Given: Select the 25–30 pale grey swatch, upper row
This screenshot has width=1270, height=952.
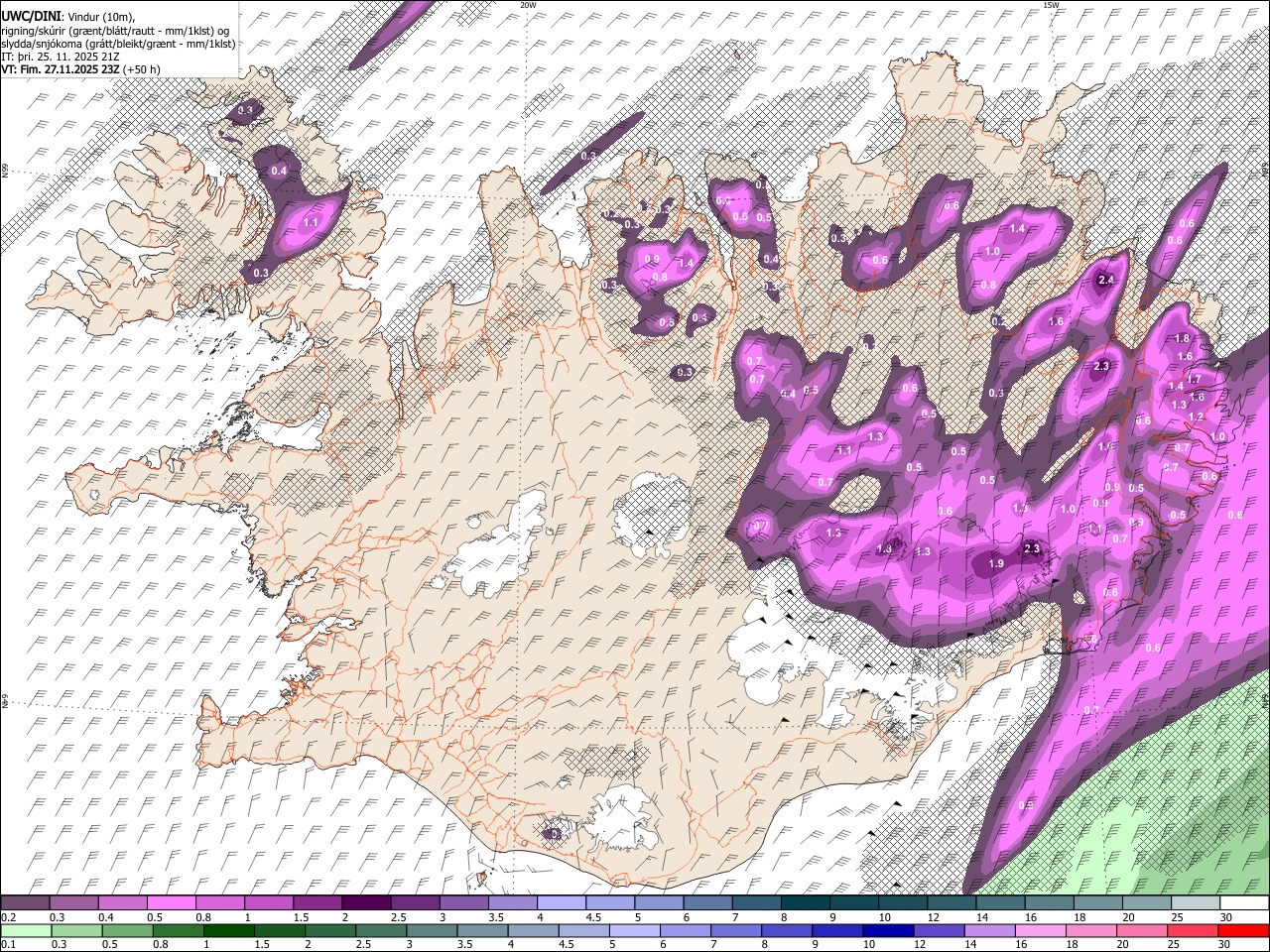Looking at the screenshot, I should (1197, 903).
